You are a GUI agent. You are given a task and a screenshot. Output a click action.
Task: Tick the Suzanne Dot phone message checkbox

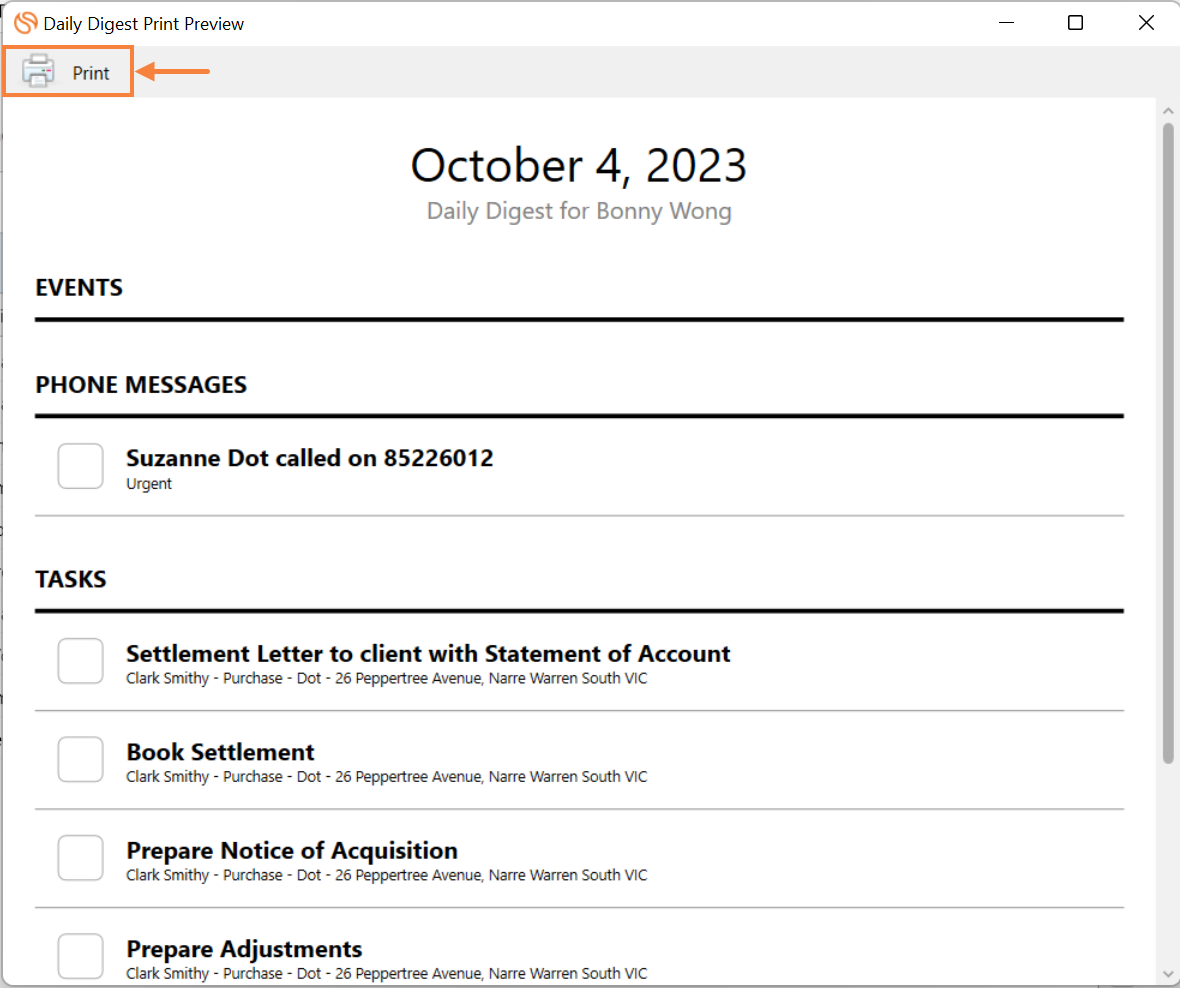(x=81, y=466)
